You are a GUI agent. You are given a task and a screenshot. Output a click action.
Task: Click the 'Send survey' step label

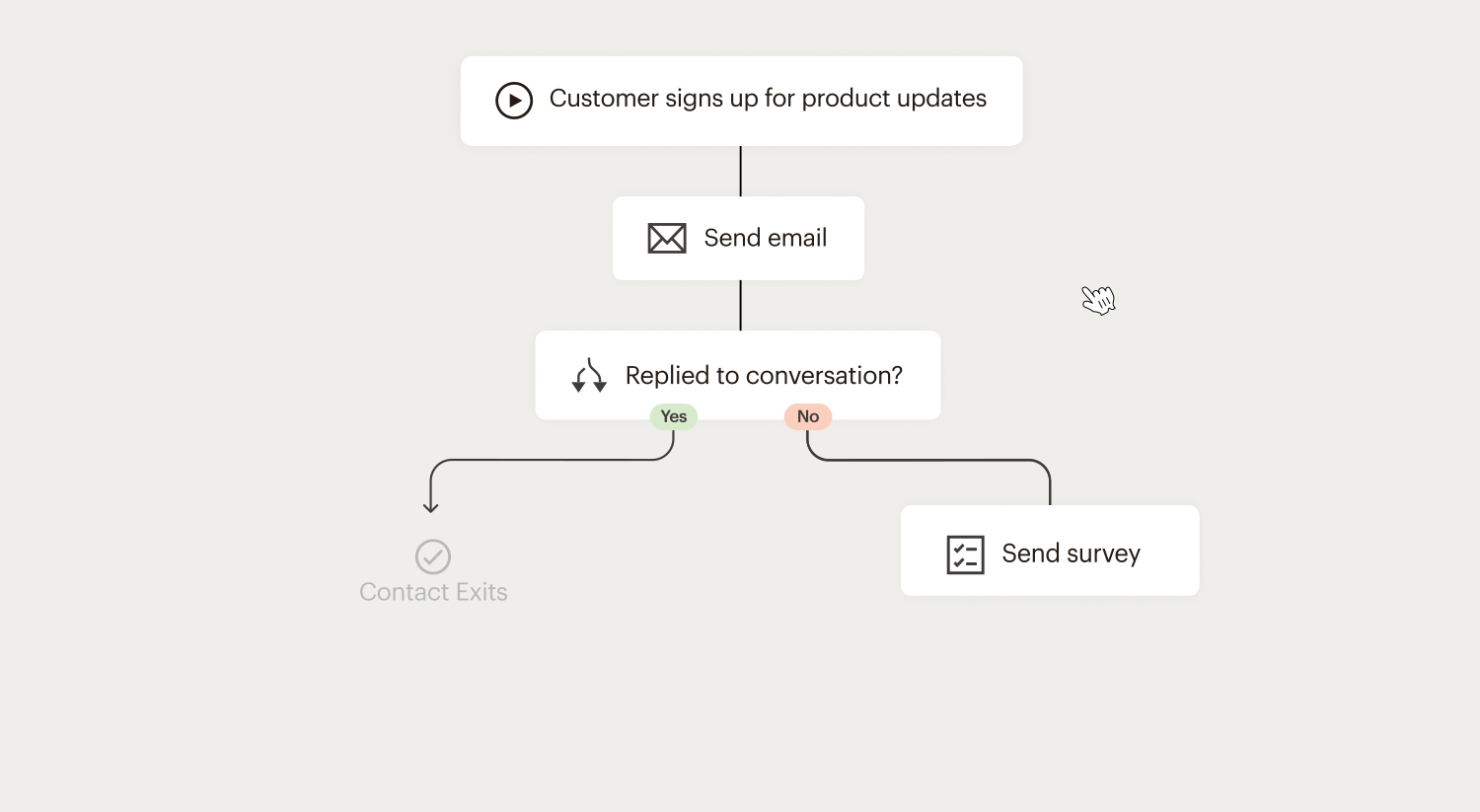click(1071, 554)
